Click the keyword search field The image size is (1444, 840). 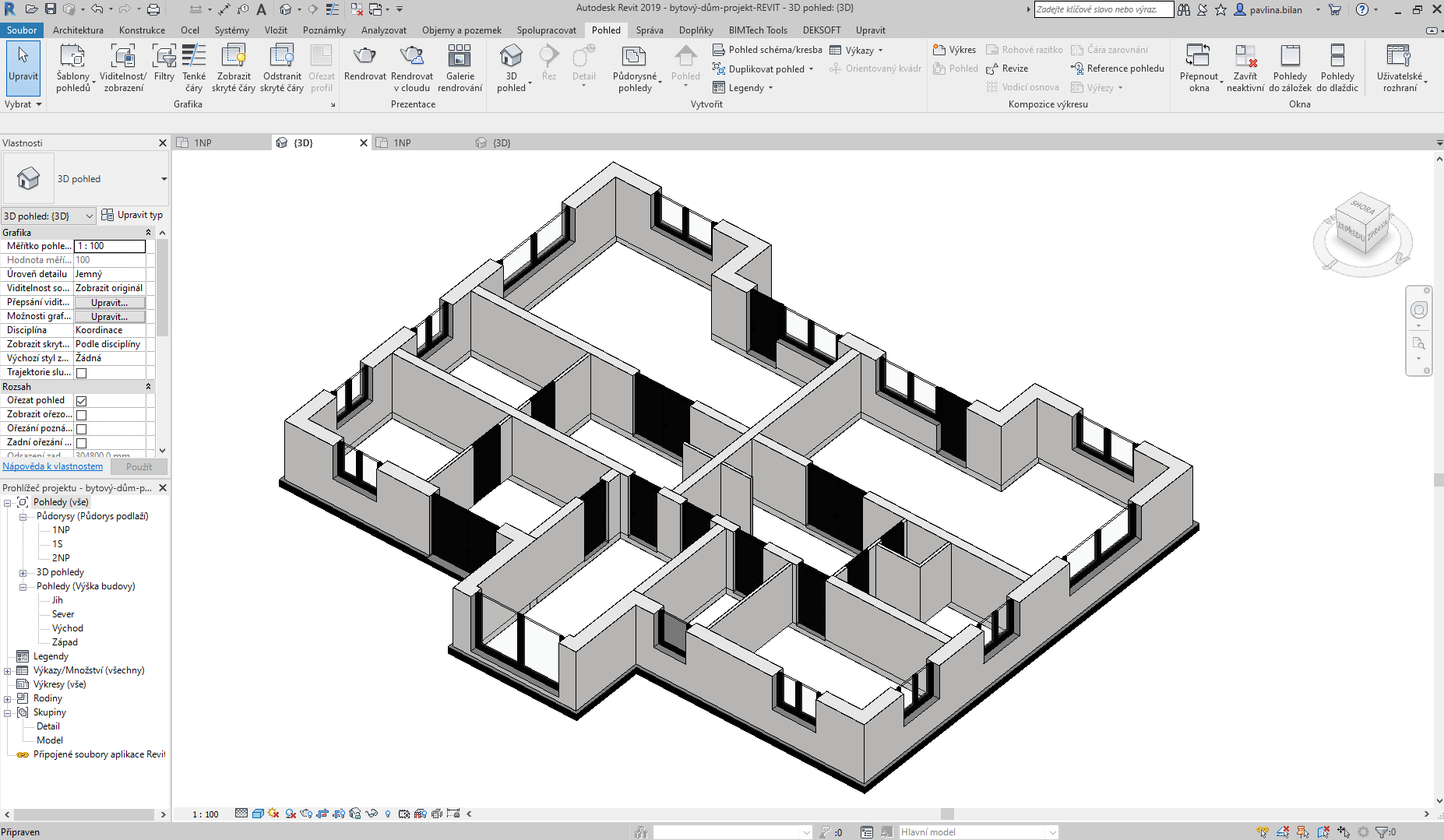[1104, 9]
